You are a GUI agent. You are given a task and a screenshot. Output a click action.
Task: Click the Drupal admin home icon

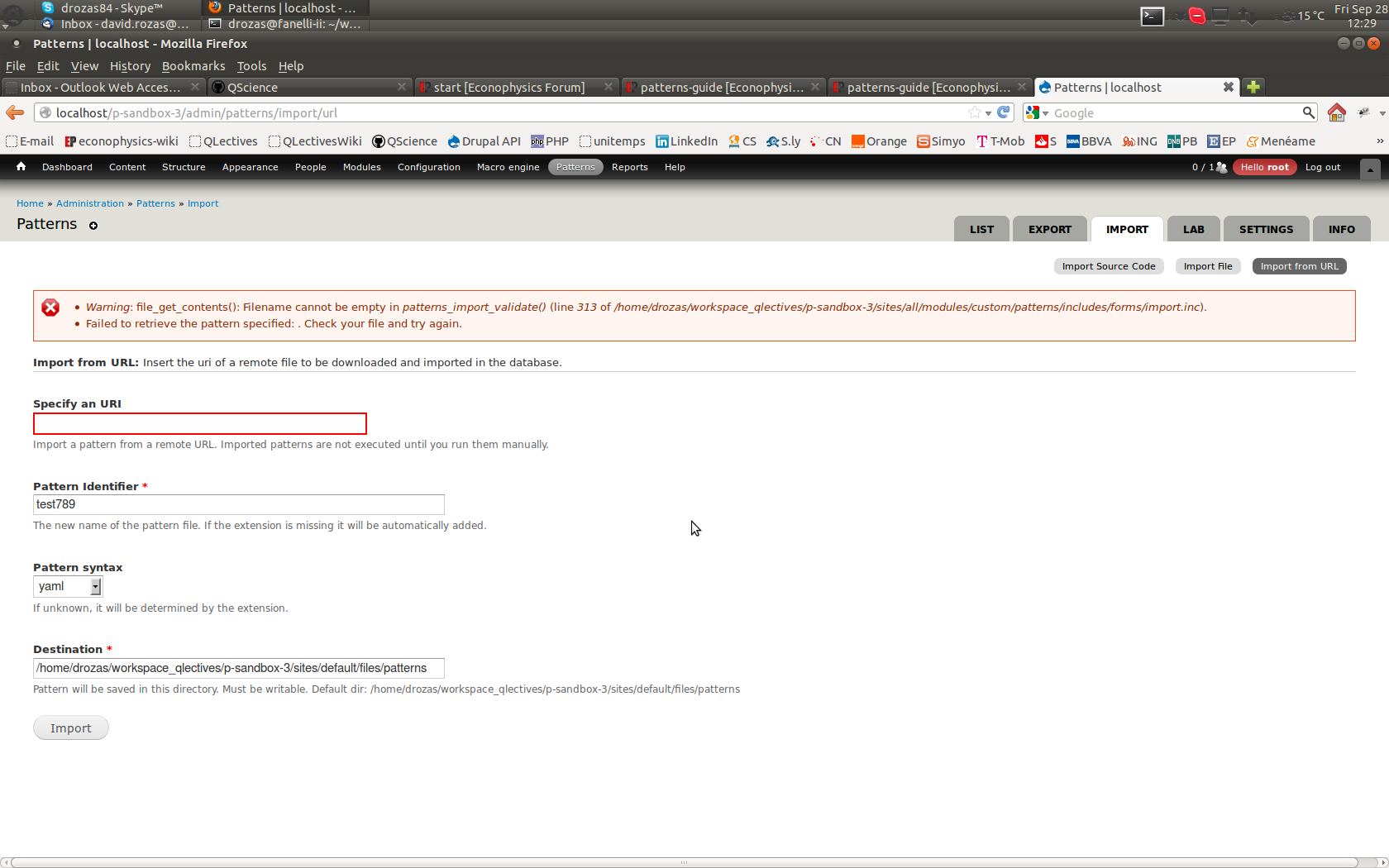pos(21,167)
